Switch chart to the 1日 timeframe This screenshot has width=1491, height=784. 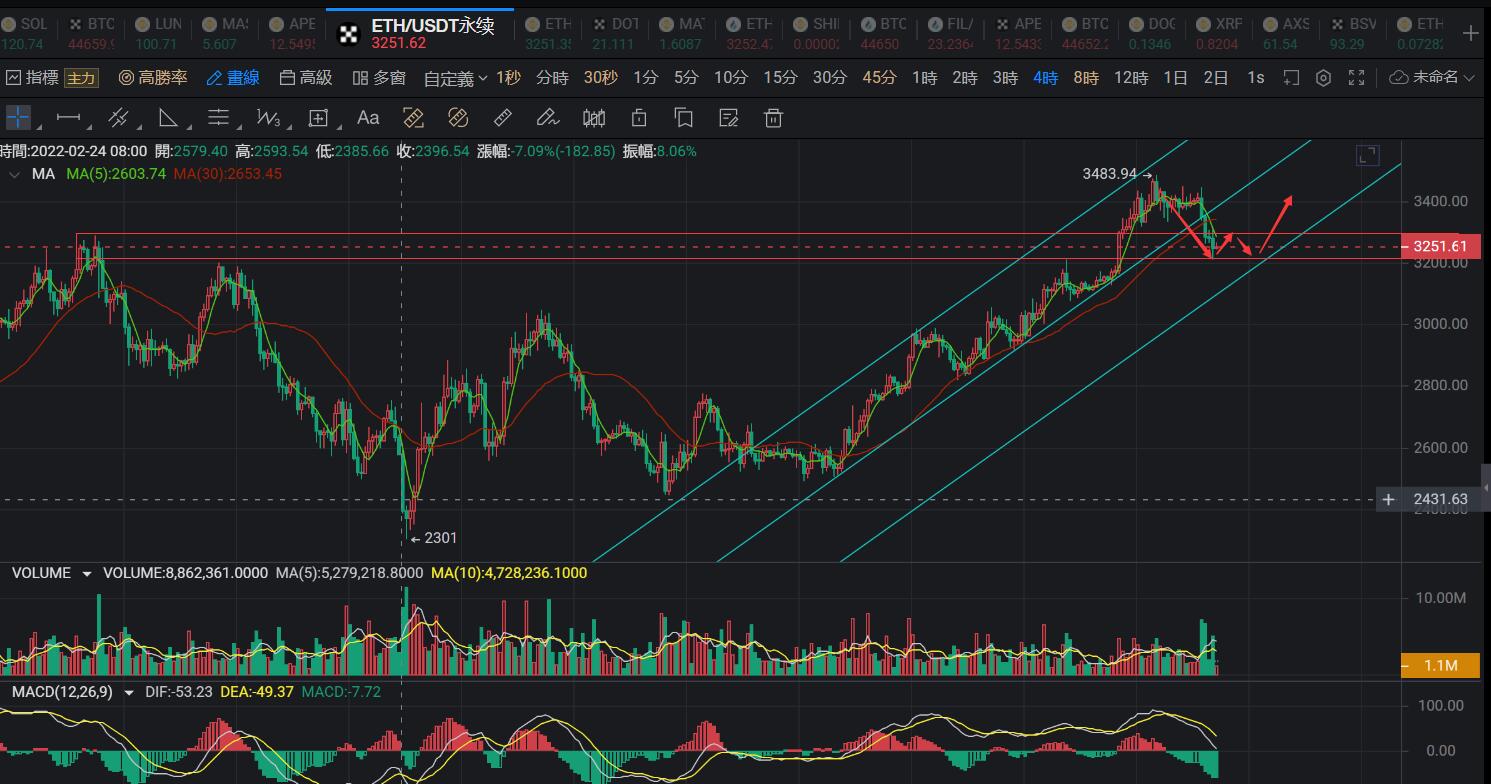coord(1175,78)
